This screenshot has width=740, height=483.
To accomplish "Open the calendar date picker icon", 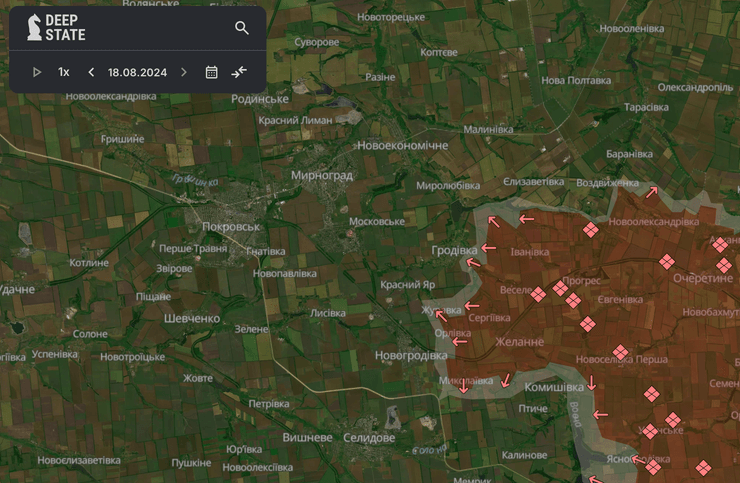I will (x=211, y=72).
